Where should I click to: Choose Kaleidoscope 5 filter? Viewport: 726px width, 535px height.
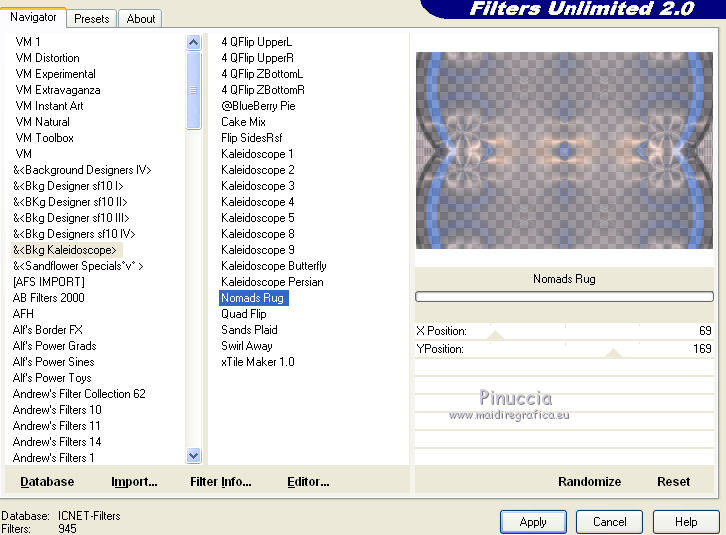(x=257, y=218)
